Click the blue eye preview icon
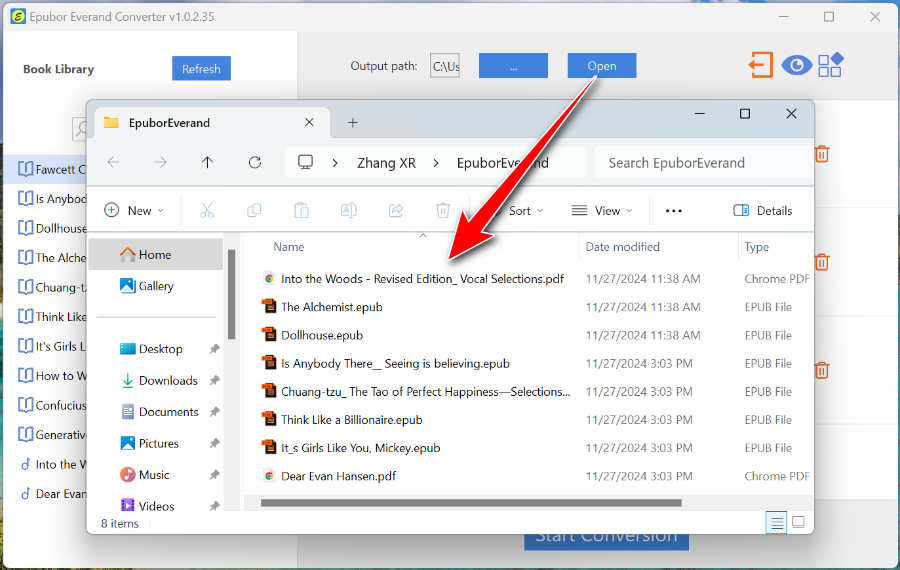The image size is (900, 570). point(796,65)
